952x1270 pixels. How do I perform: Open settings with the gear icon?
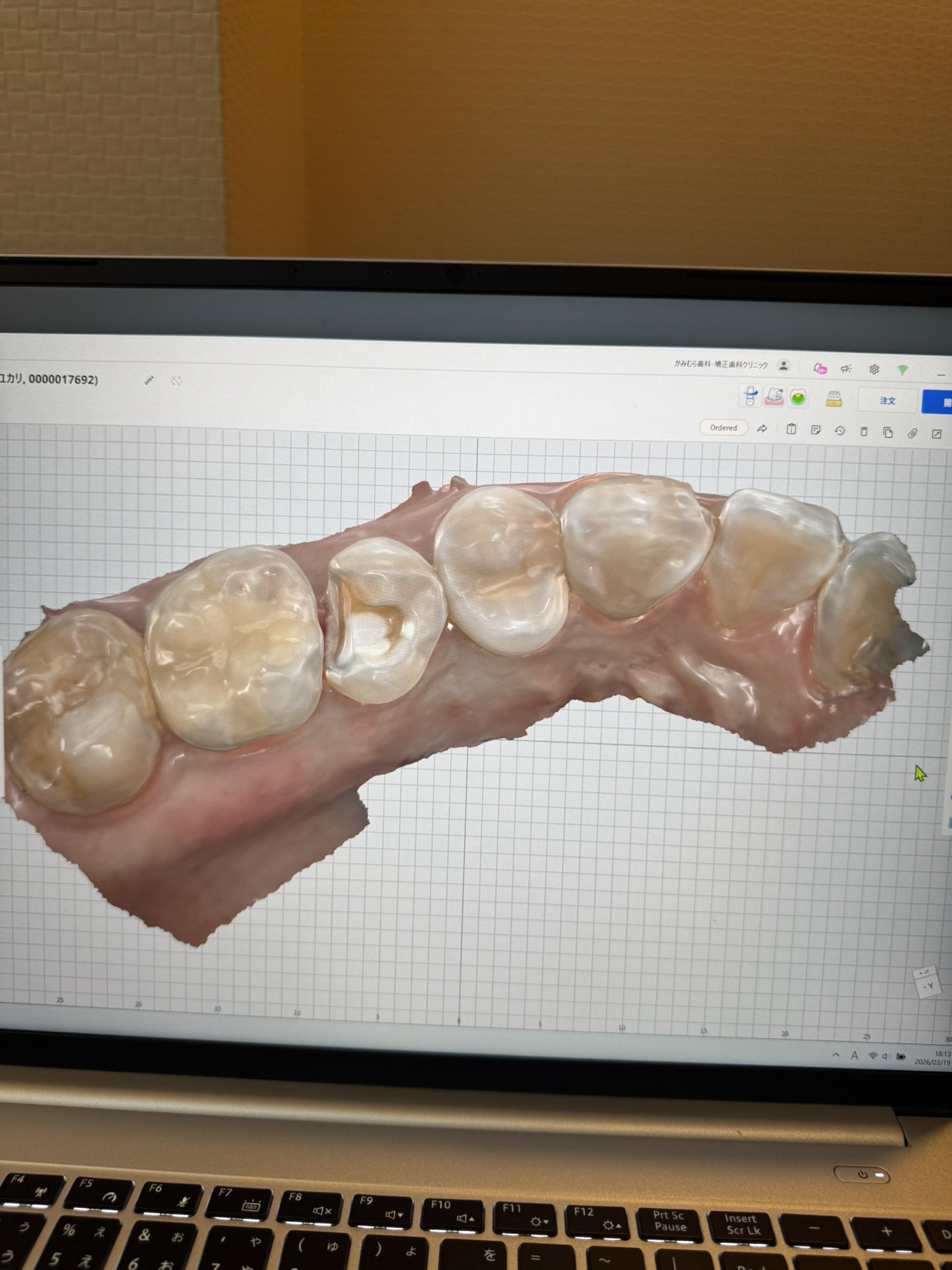(874, 369)
